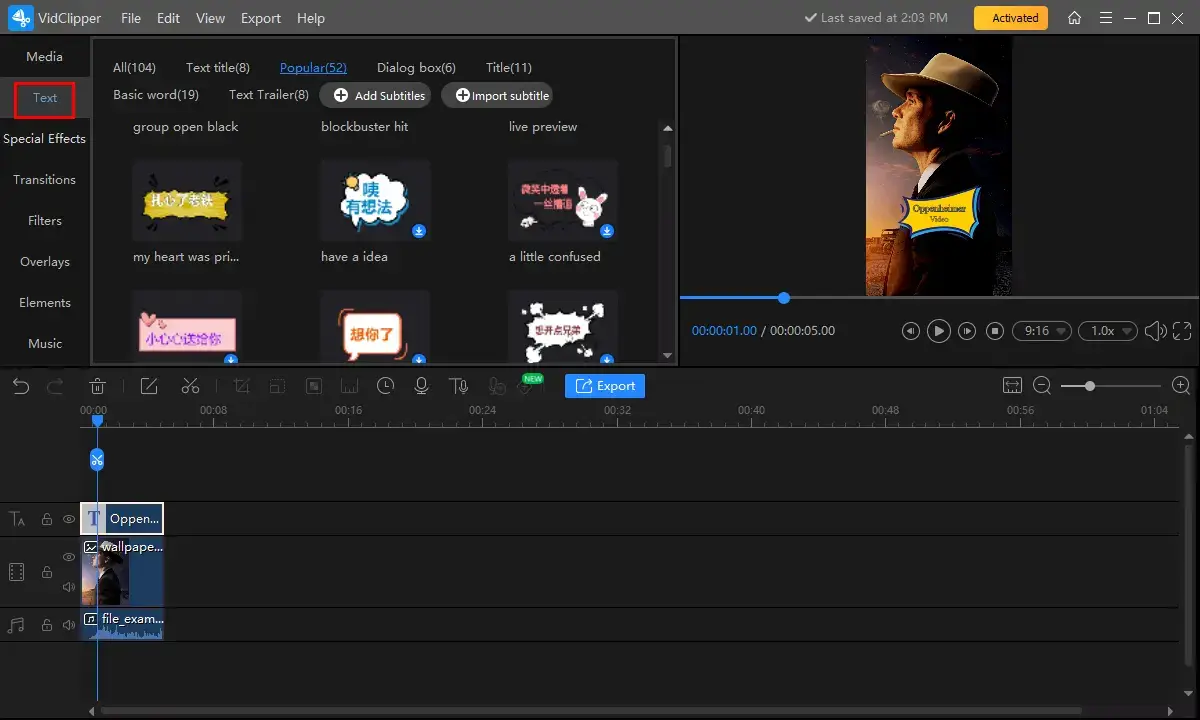Click the microphone voiceover icon
Viewport: 1200px width, 720px height.
421,386
